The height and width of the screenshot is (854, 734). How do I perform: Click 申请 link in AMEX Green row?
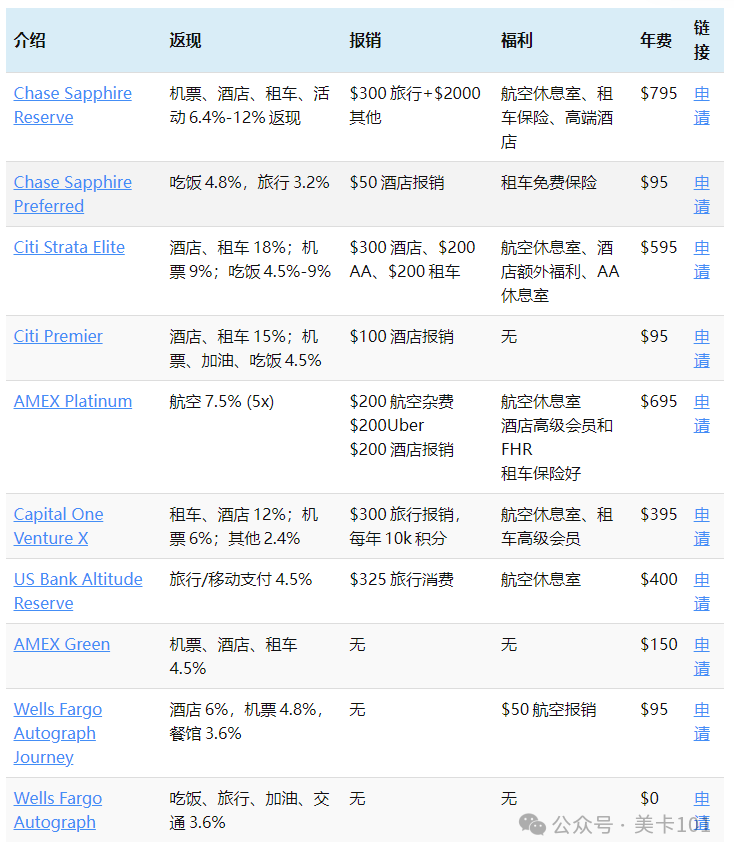click(x=702, y=656)
